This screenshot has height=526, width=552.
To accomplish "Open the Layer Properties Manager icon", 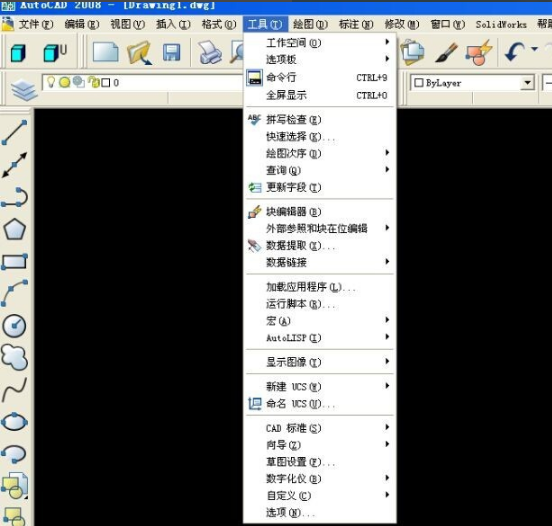I will point(24,90).
